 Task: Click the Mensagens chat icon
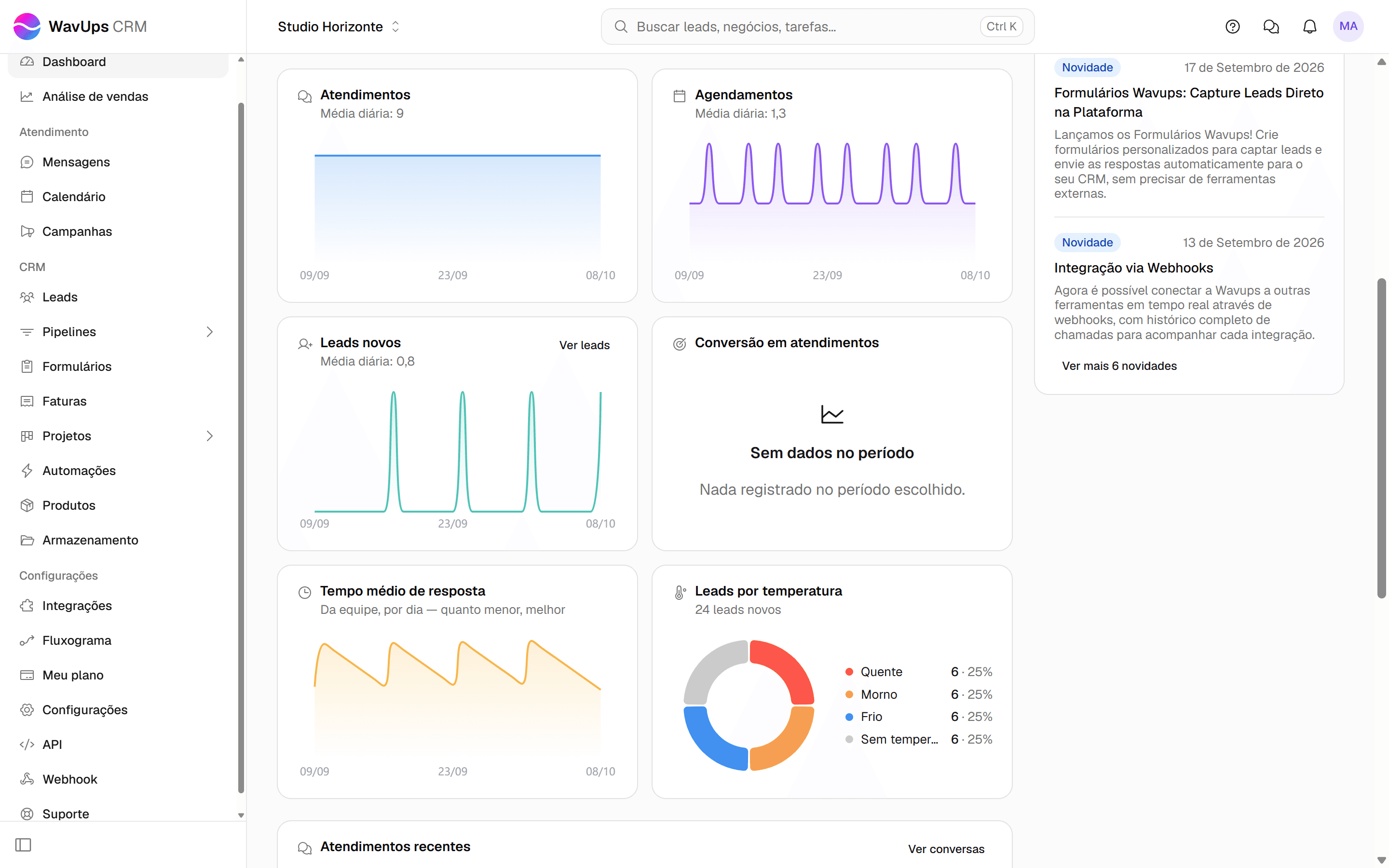(x=27, y=162)
